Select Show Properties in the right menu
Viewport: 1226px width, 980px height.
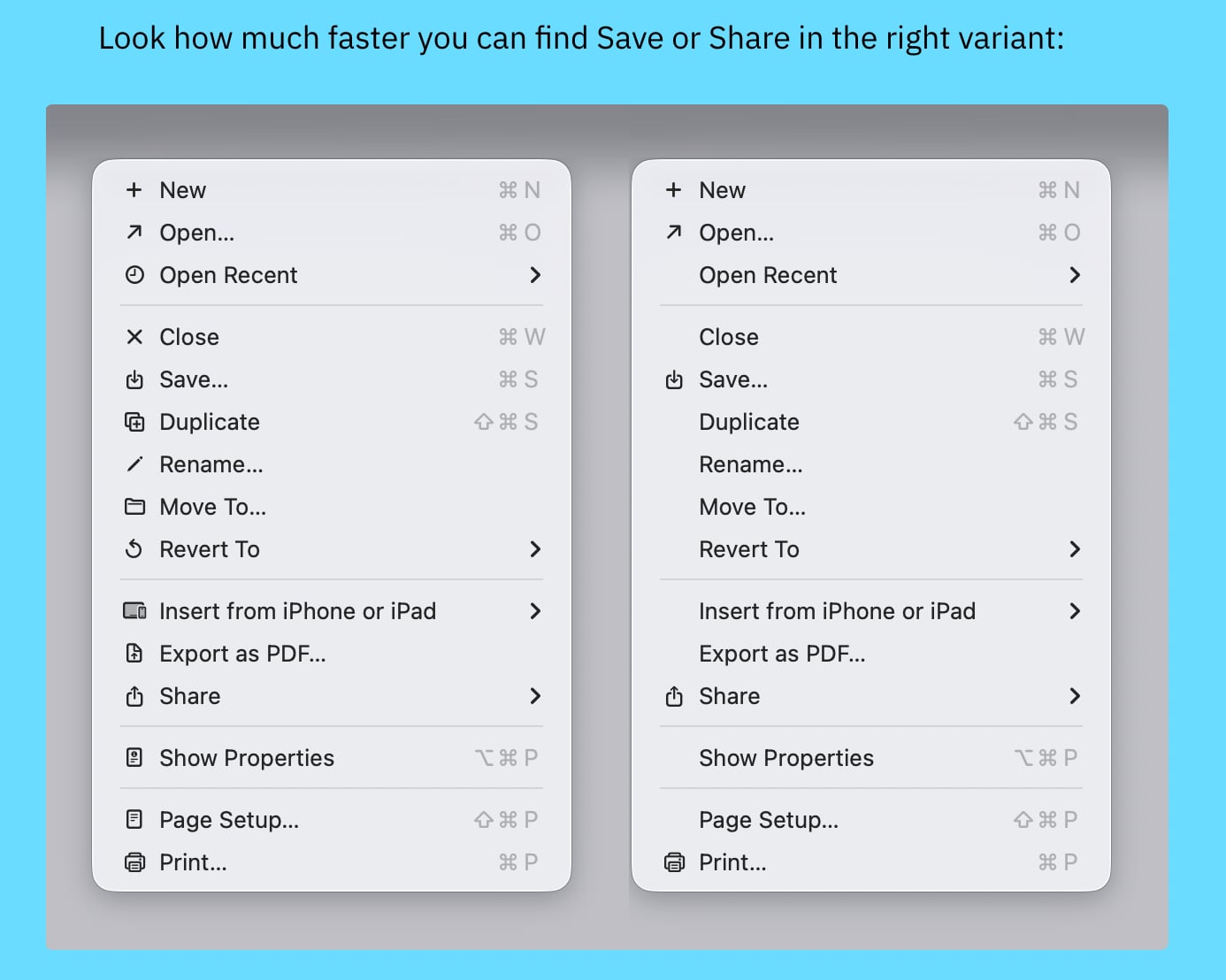785,758
